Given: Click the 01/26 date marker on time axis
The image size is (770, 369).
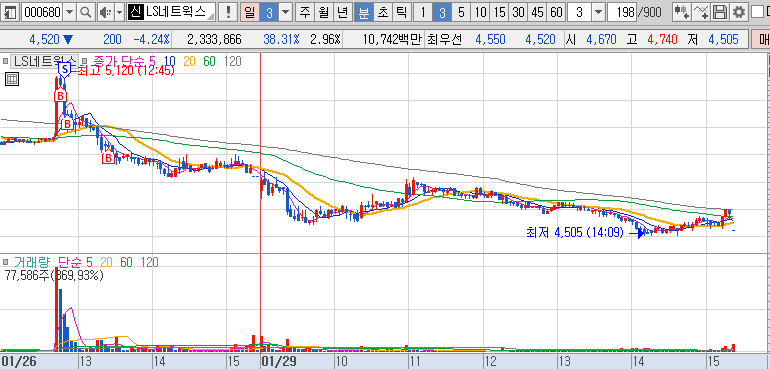Looking at the screenshot, I should pyautogui.click(x=19, y=362).
